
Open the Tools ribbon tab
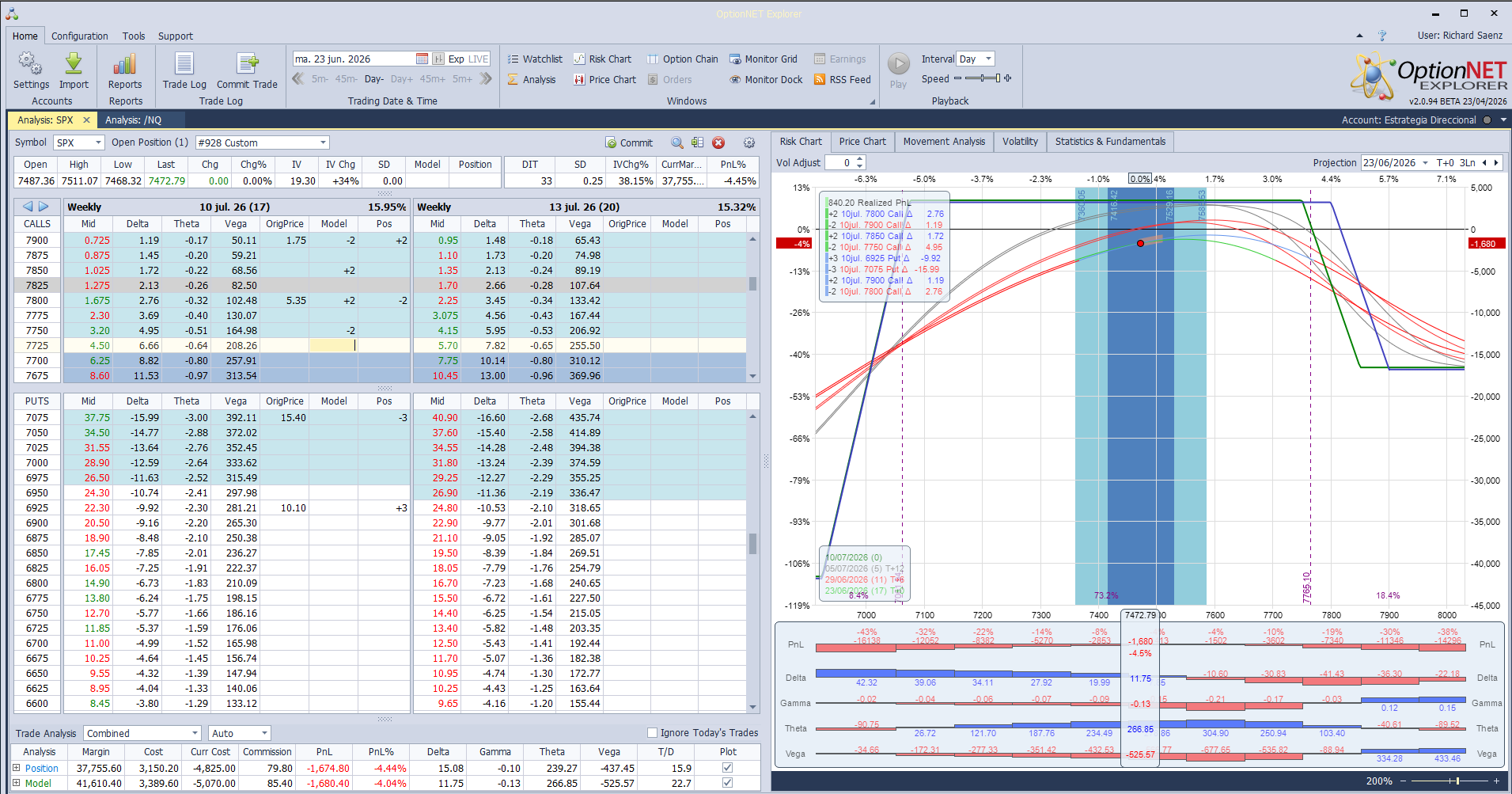134,36
